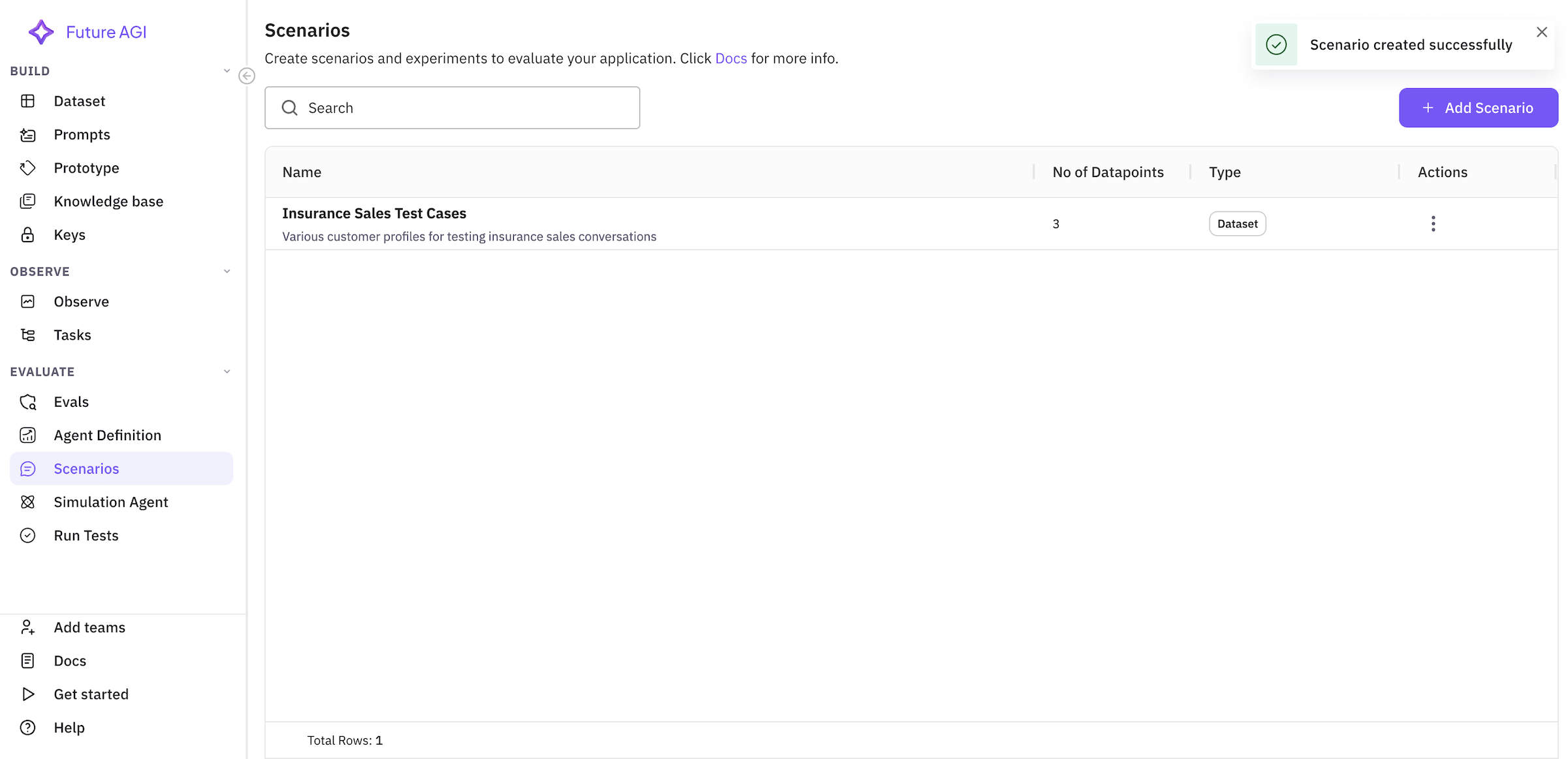Click the Dataset grid icon in sidebar

27,101
